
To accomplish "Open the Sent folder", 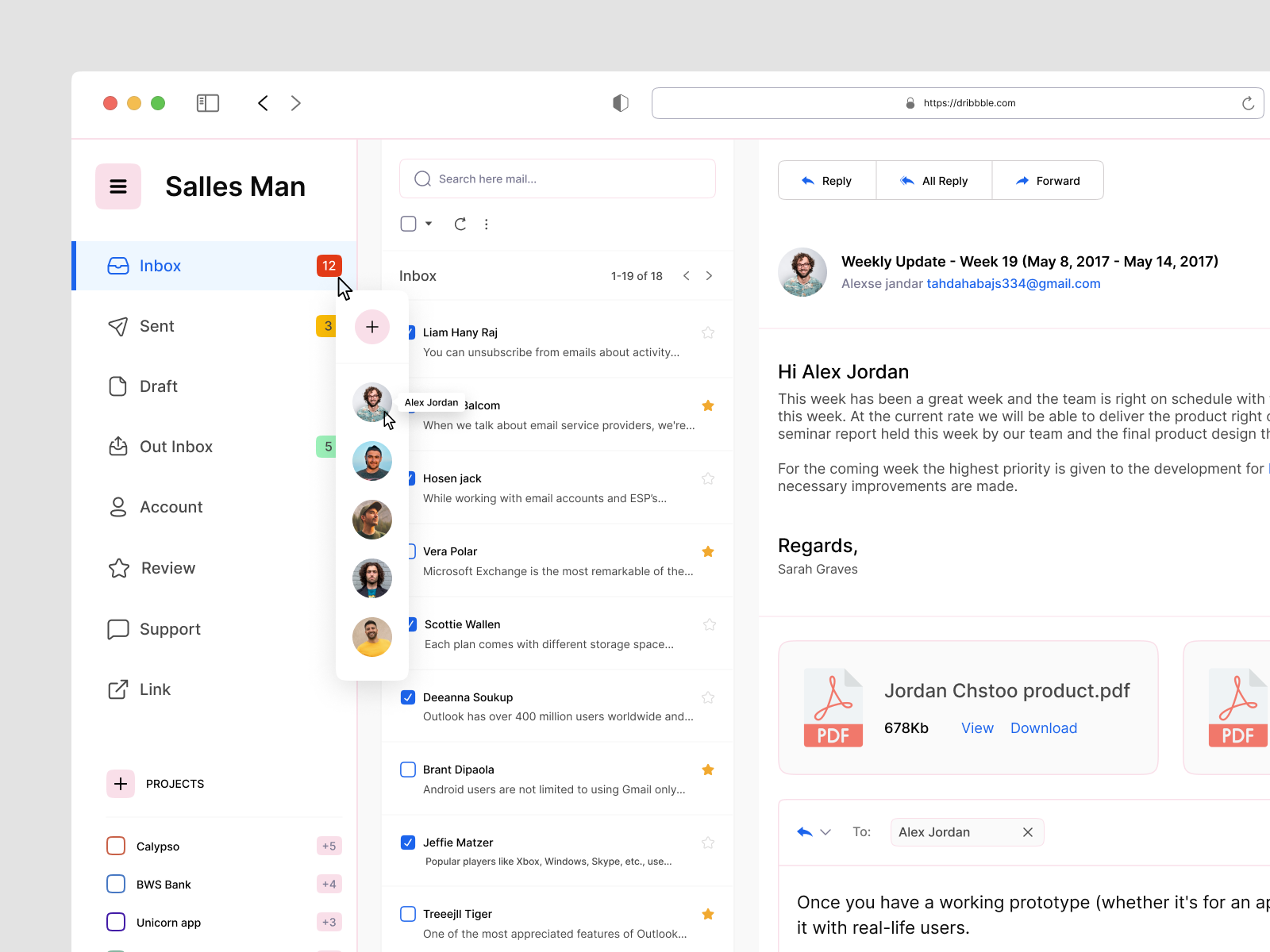I will pyautogui.click(x=157, y=326).
